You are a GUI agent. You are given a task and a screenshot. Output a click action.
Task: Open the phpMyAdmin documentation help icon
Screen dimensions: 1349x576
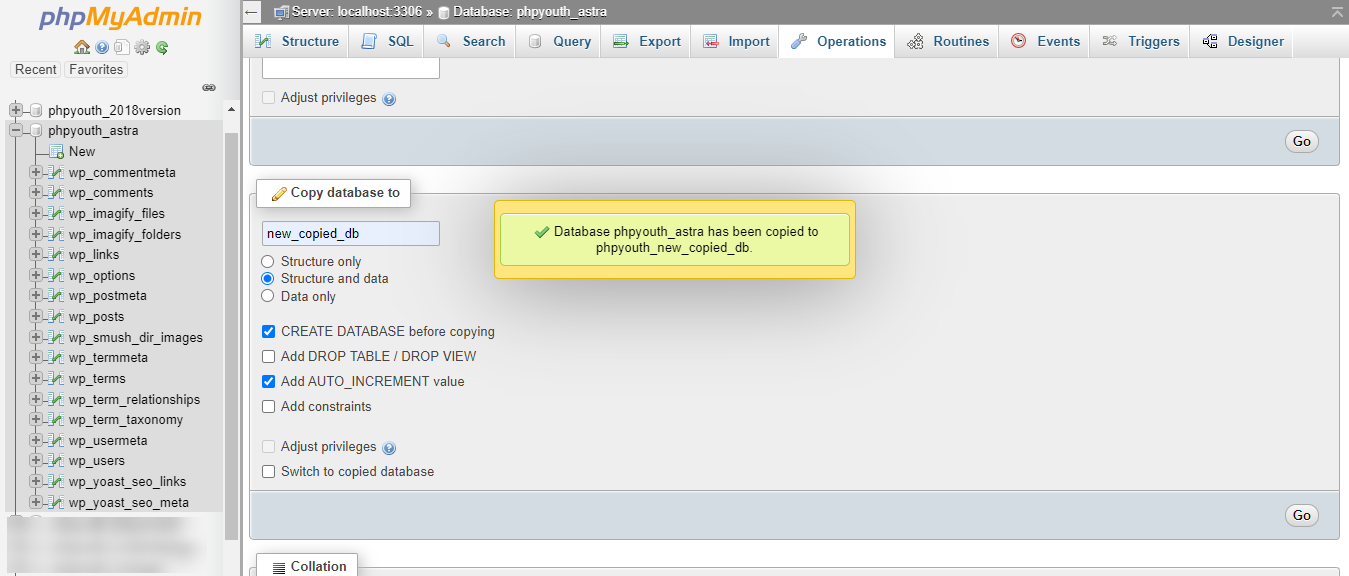(x=102, y=47)
